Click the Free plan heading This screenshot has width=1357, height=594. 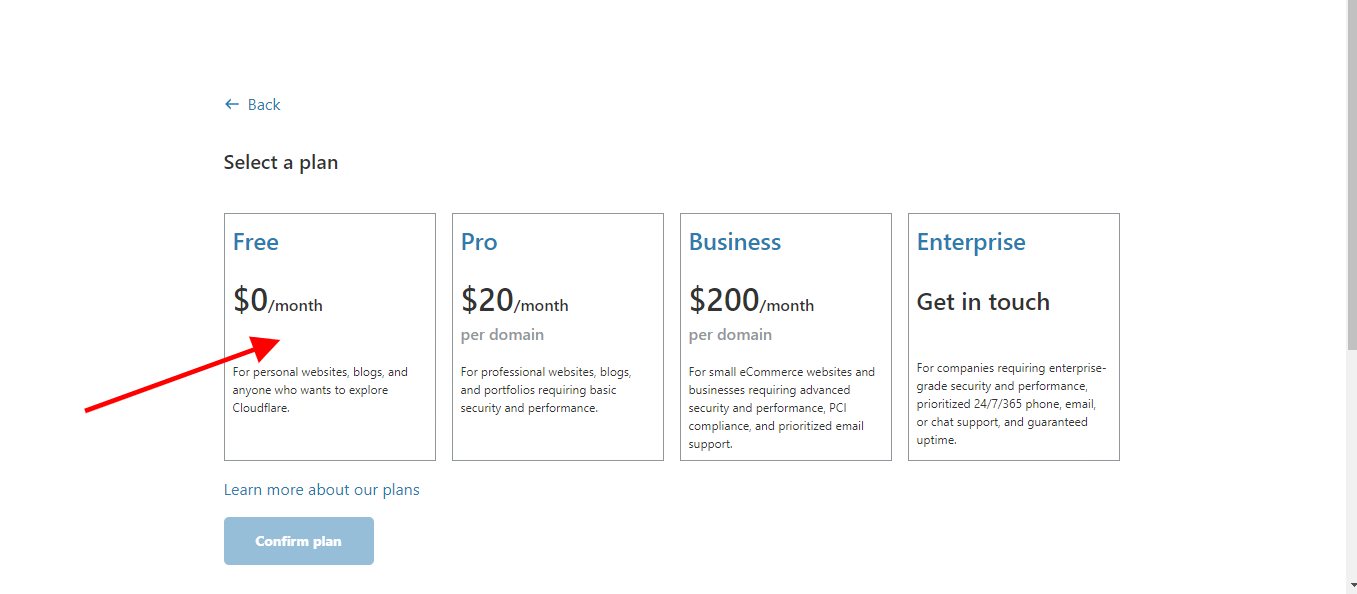click(256, 241)
